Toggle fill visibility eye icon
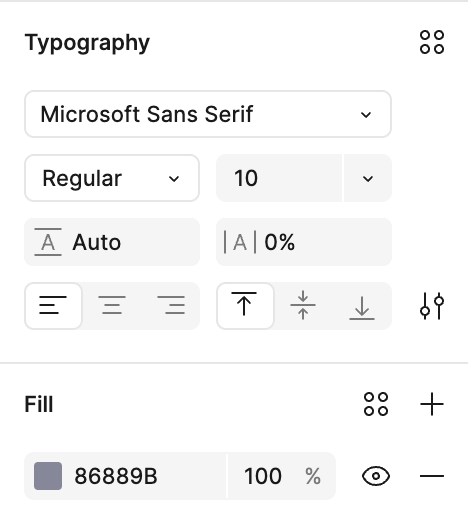Screen dimensions: 468x514 (x=376, y=476)
